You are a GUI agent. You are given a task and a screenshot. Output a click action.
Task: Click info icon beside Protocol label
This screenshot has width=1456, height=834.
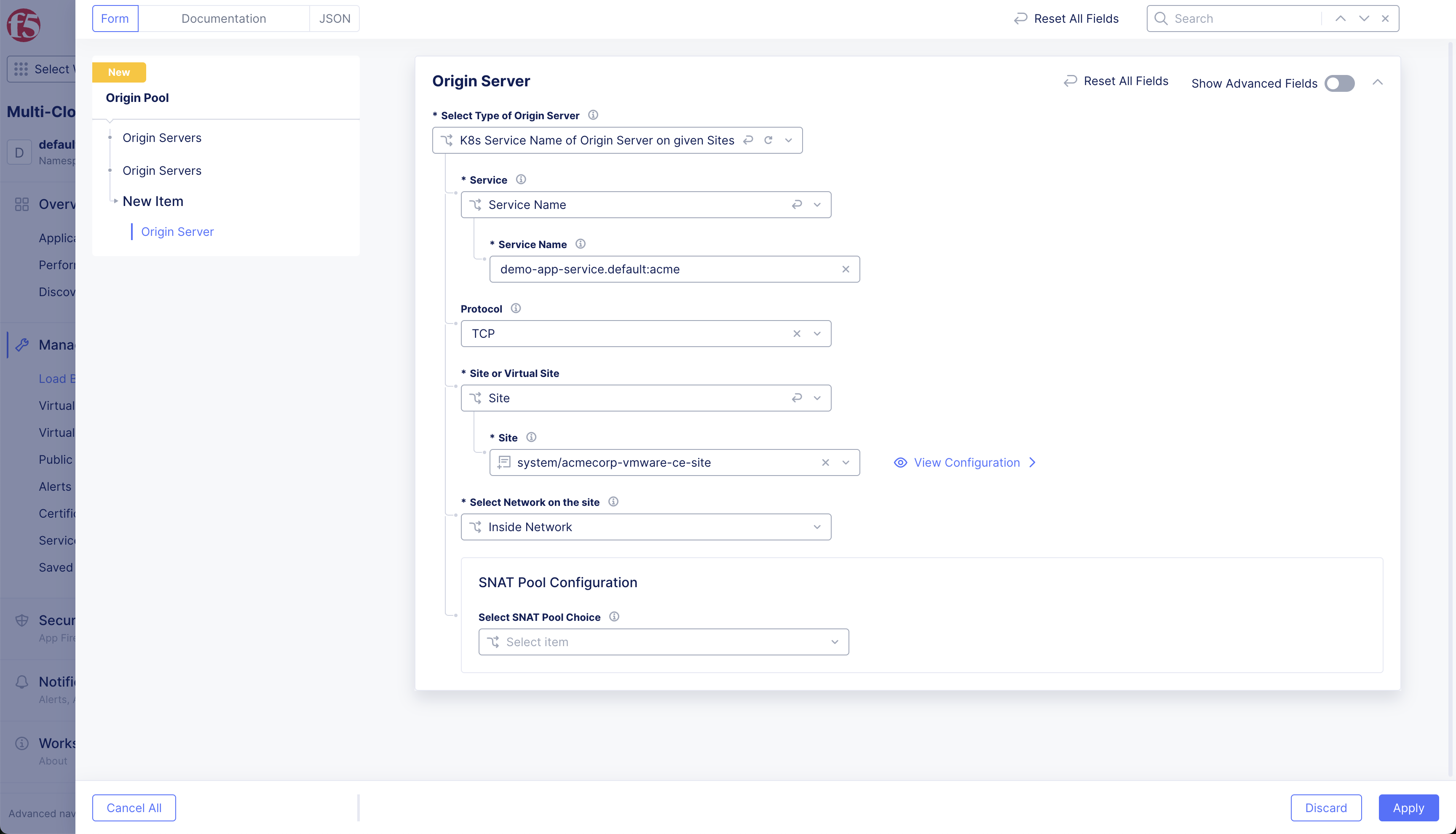click(516, 309)
